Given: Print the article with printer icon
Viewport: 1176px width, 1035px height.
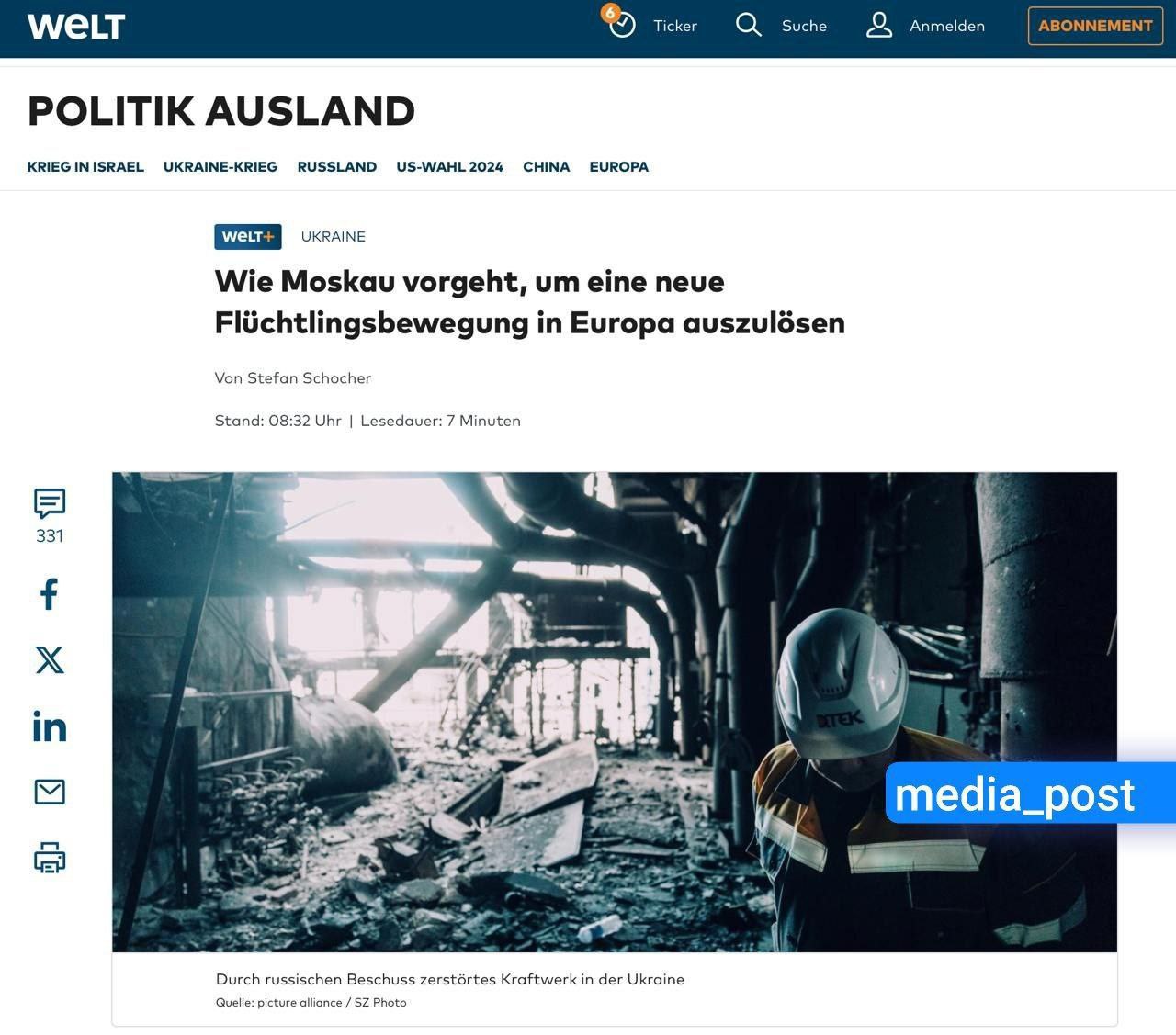Looking at the screenshot, I should point(50,858).
